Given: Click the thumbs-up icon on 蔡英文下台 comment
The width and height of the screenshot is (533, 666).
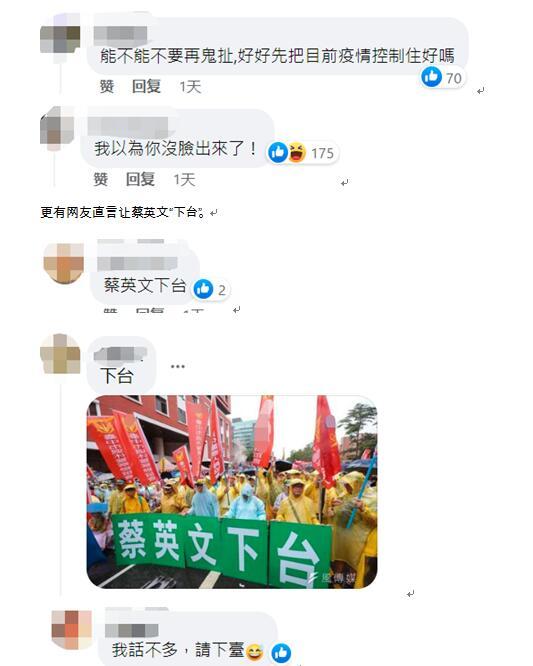Looking at the screenshot, I should coord(203,289).
